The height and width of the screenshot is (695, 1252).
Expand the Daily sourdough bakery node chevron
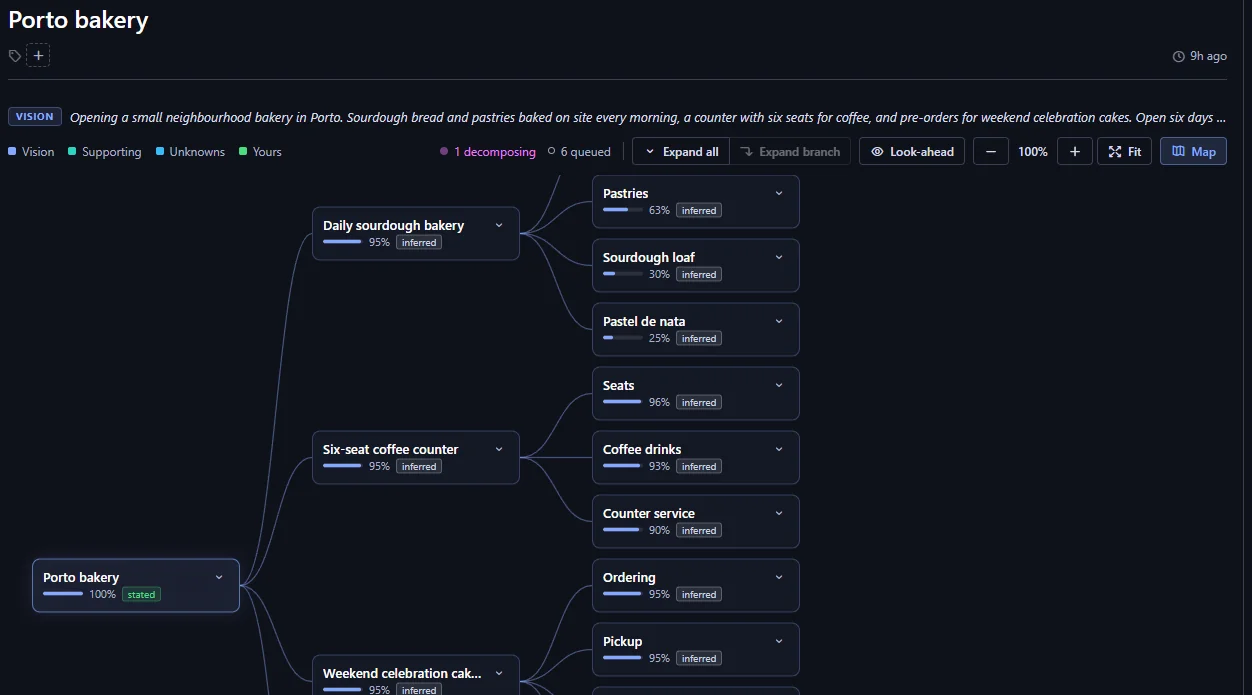(x=499, y=225)
